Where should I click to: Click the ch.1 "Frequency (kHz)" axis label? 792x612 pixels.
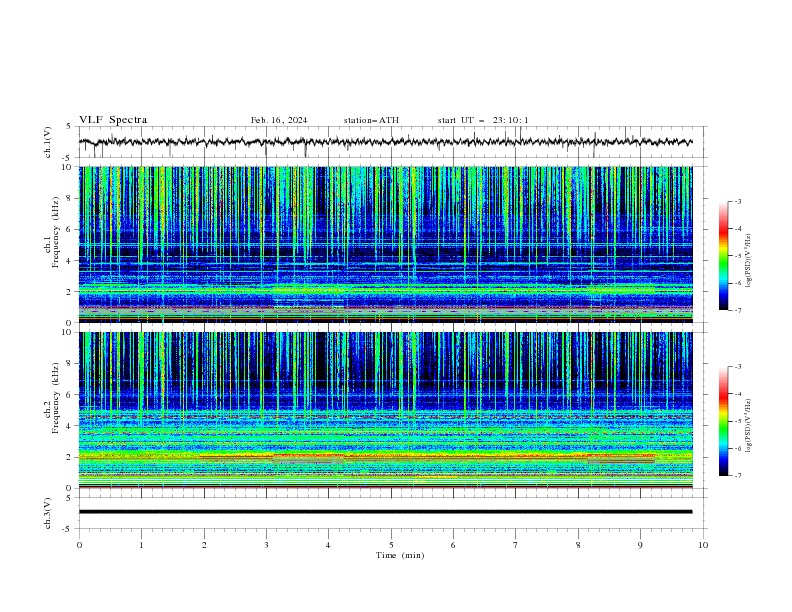(56, 233)
